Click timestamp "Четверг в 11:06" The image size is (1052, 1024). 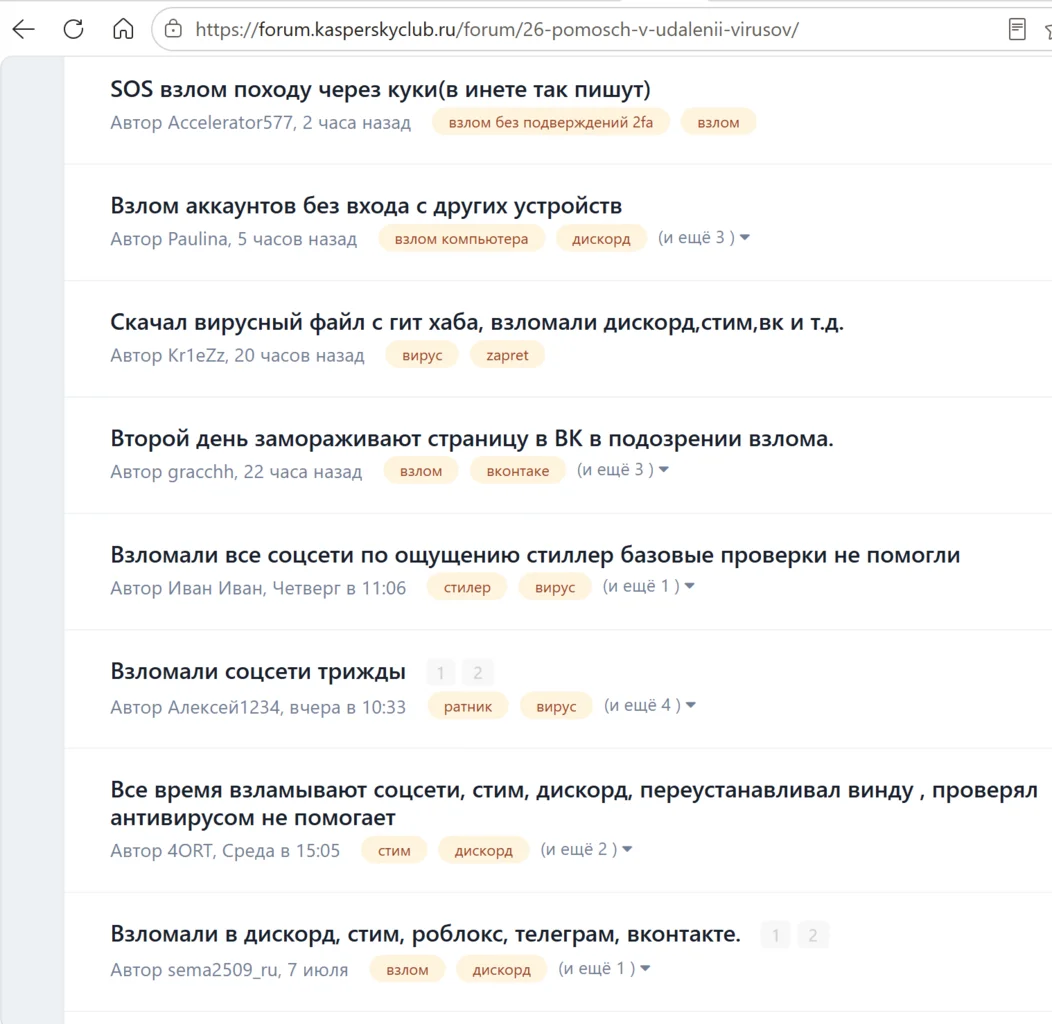tap(339, 588)
